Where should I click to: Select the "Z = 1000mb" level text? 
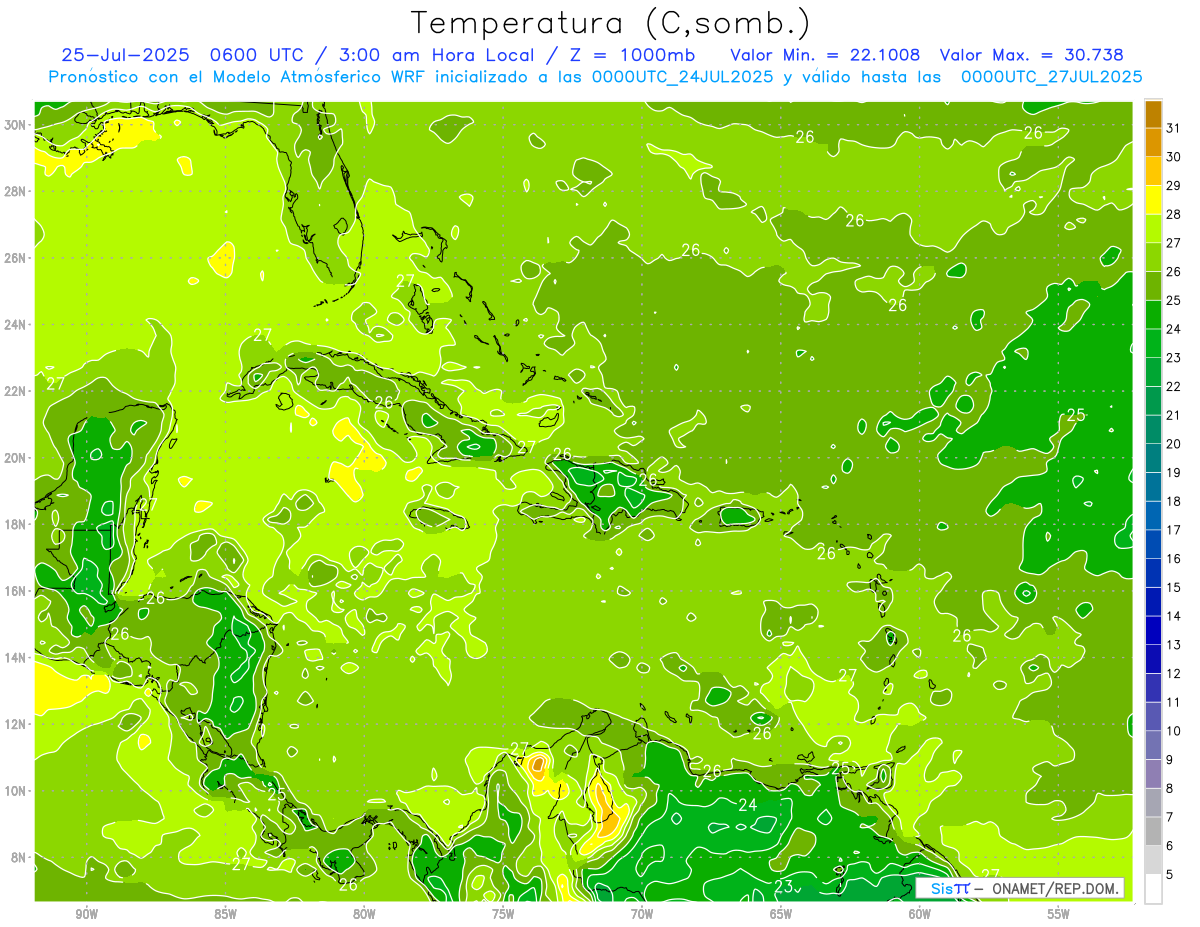[x=630, y=55]
